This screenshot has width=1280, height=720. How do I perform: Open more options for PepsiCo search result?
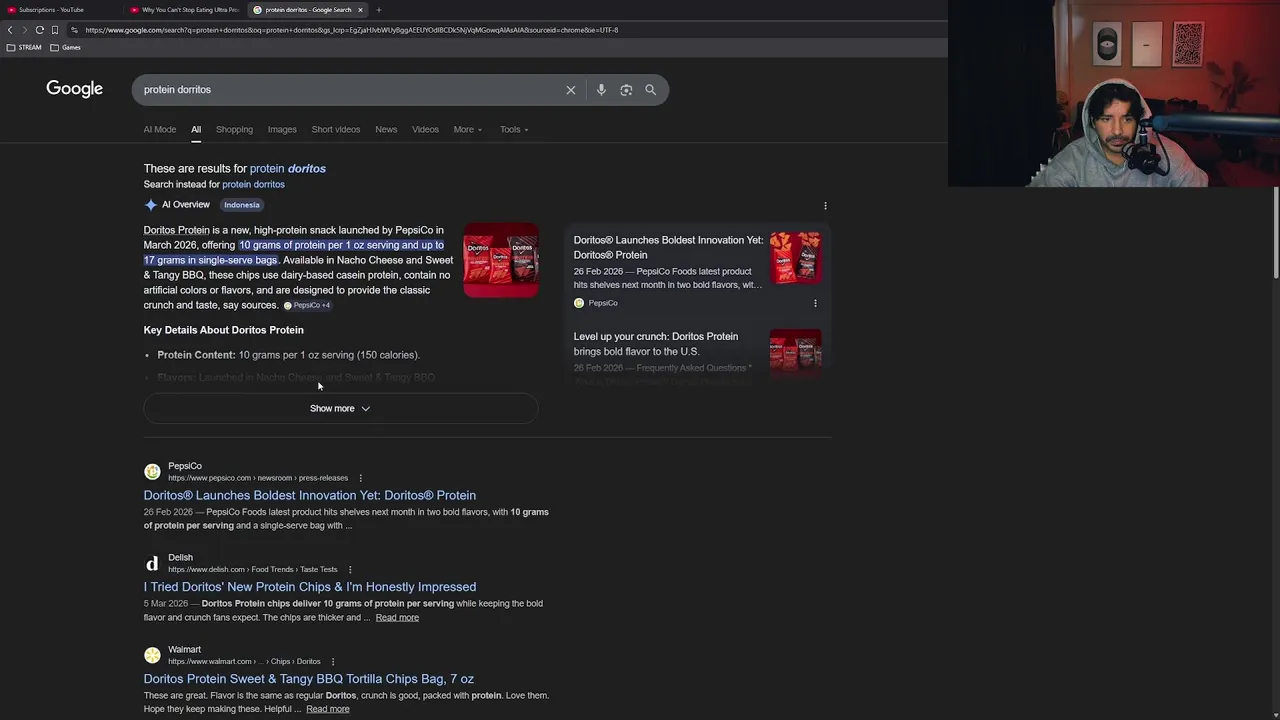point(361,478)
